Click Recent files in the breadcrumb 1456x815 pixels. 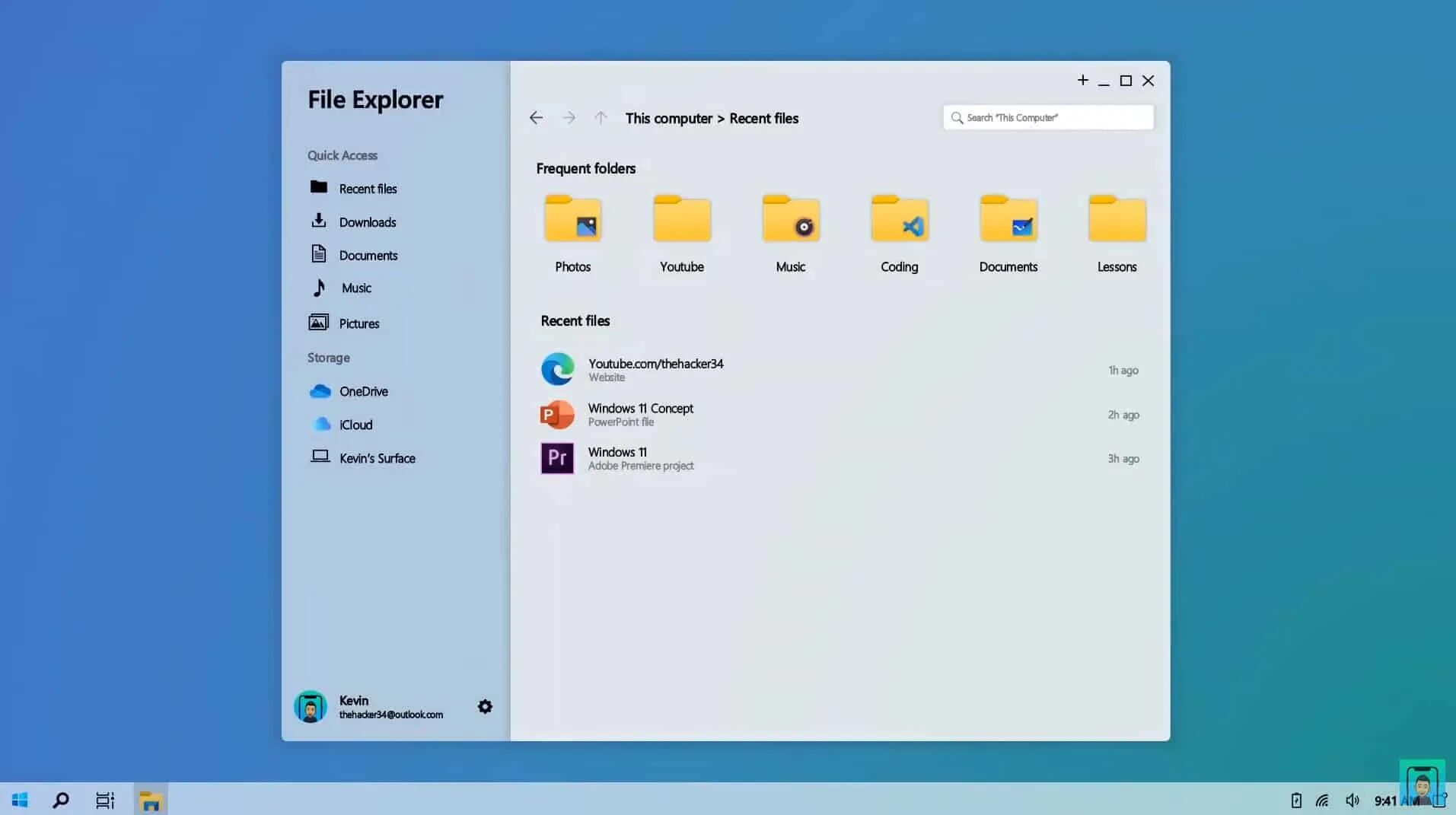(x=763, y=118)
